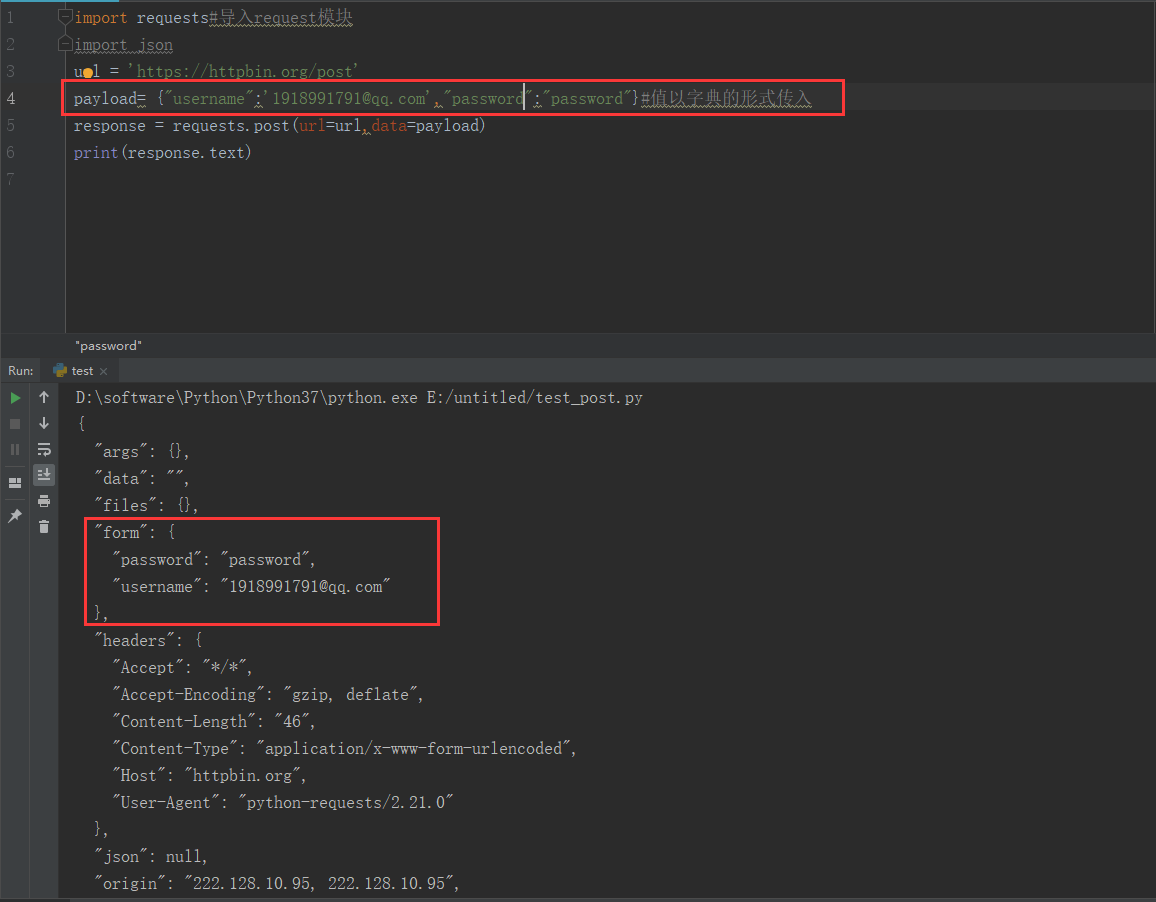1156x902 pixels.
Task: Click the "json": null output line
Action: coord(150,856)
